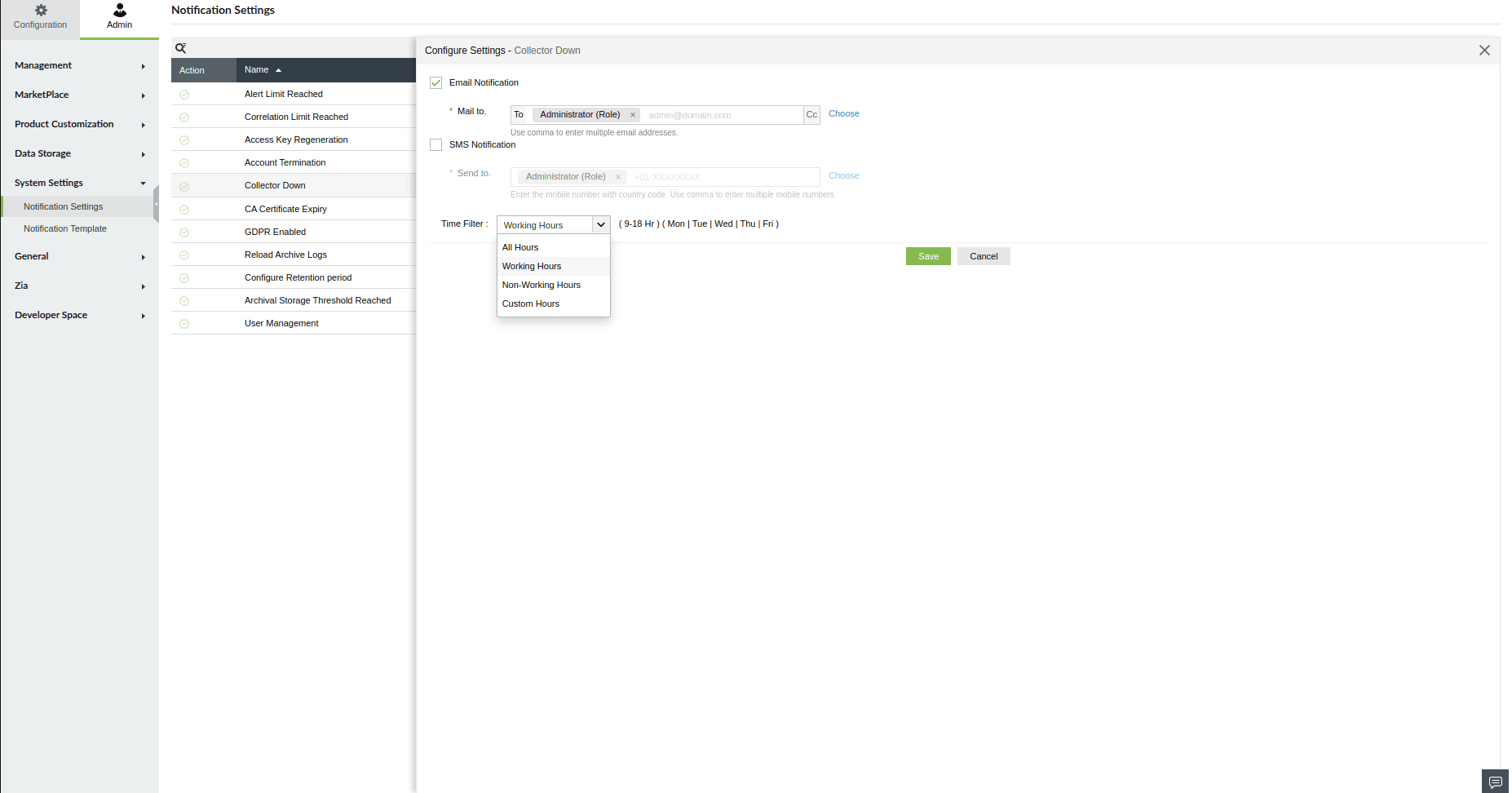Toggle status icon for CA Certificate Expiry
Image resolution: width=1512 pixels, height=793 pixels.
click(x=184, y=210)
